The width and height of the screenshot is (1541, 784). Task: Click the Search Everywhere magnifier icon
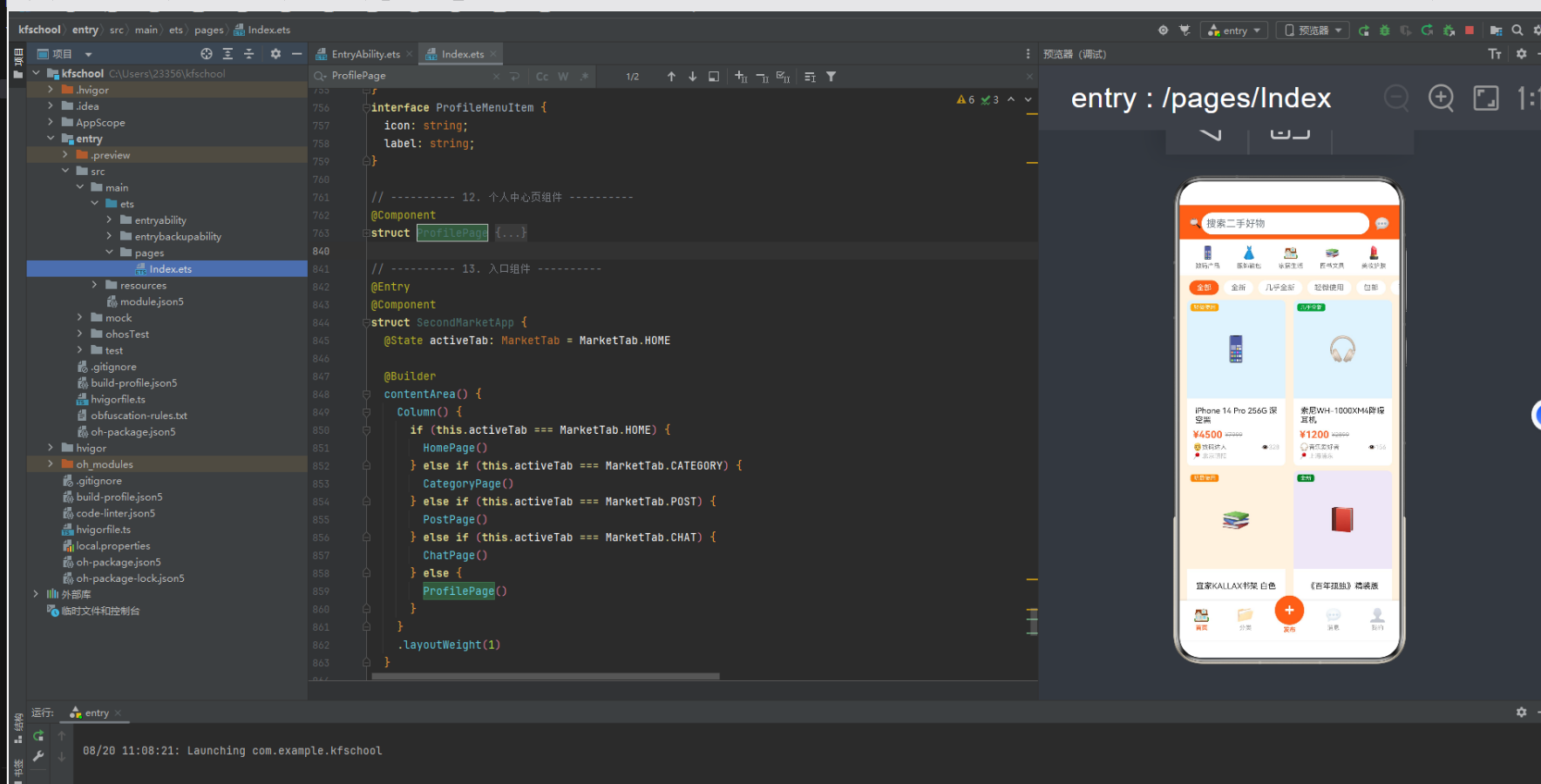point(1517,30)
